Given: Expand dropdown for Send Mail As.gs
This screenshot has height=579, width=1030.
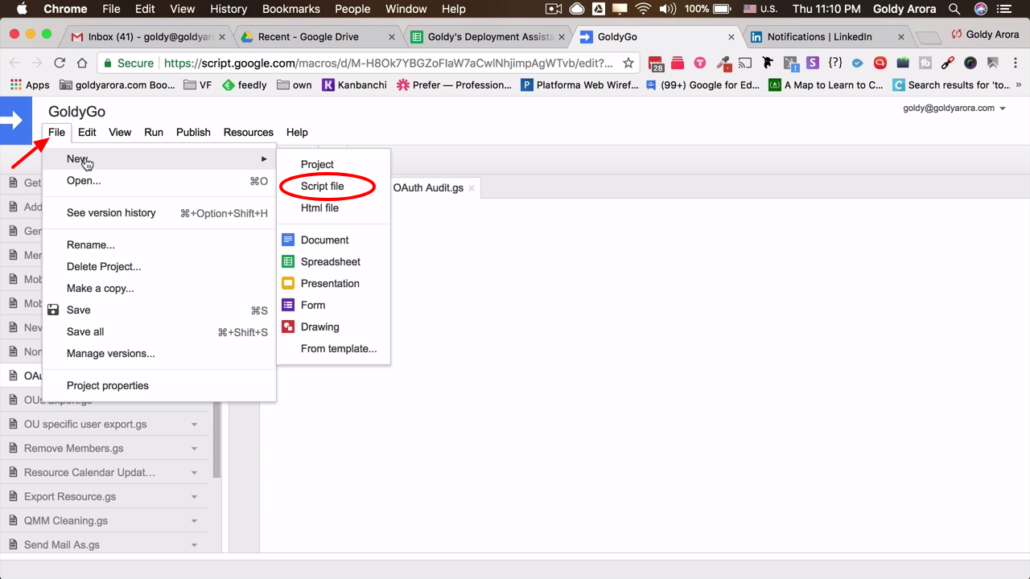Looking at the screenshot, I should tap(194, 545).
